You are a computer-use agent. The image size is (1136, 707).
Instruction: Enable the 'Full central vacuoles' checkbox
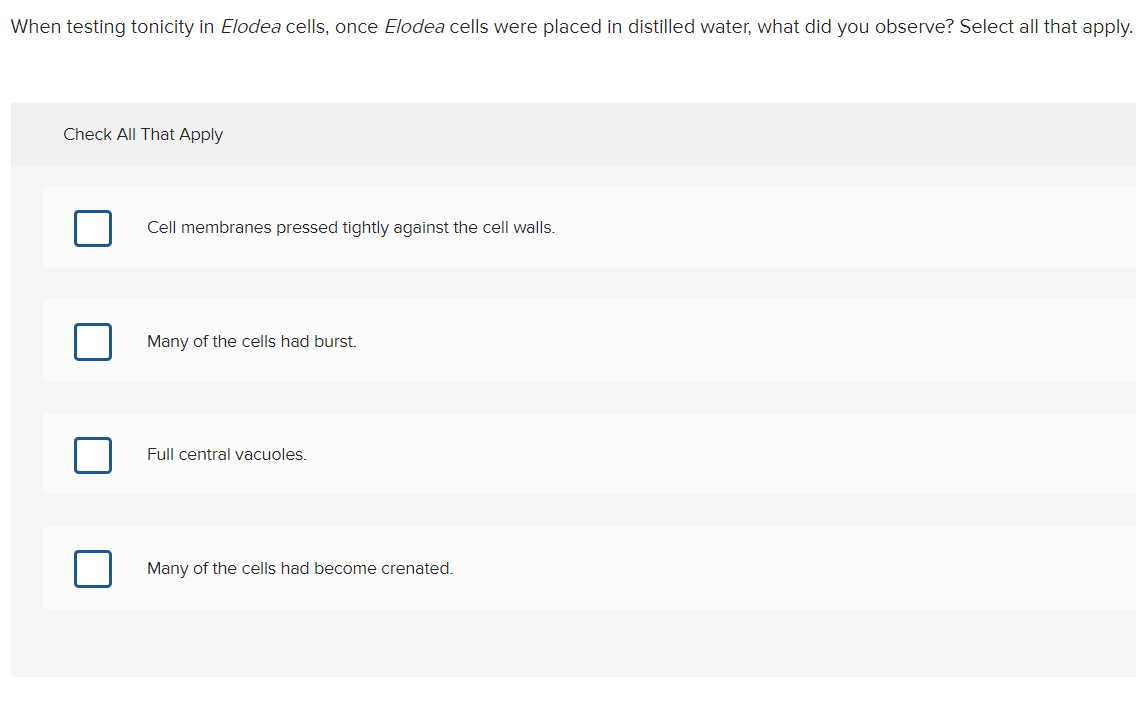[x=92, y=455]
